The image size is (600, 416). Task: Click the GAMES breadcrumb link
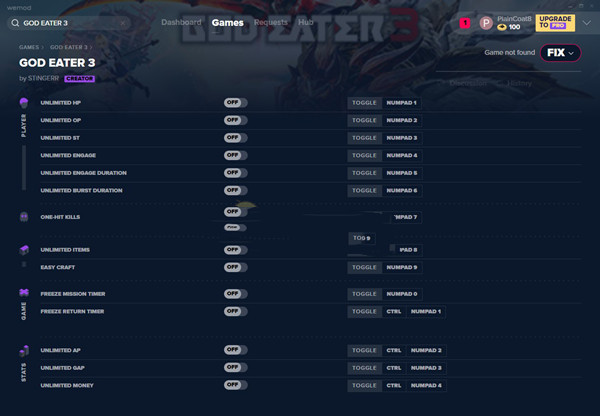[x=29, y=47]
